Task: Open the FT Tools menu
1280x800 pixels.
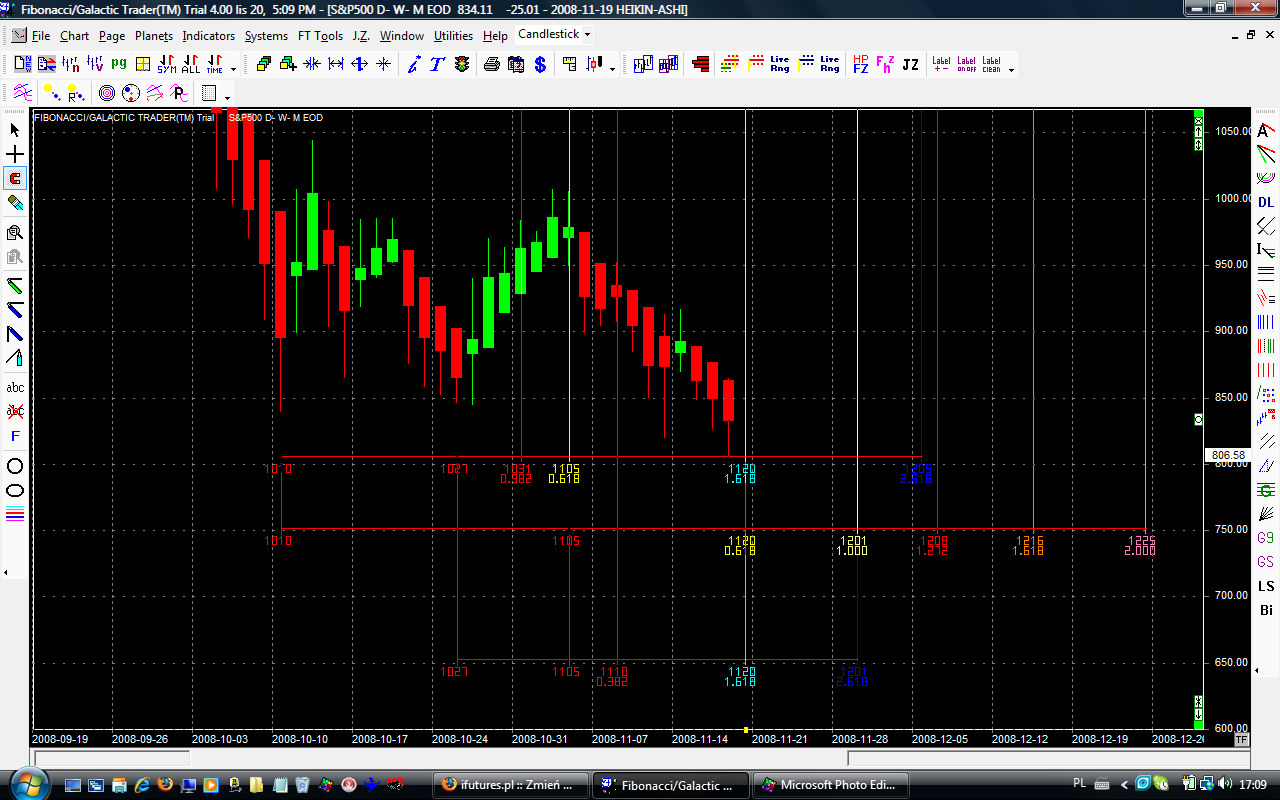Action: click(x=320, y=36)
